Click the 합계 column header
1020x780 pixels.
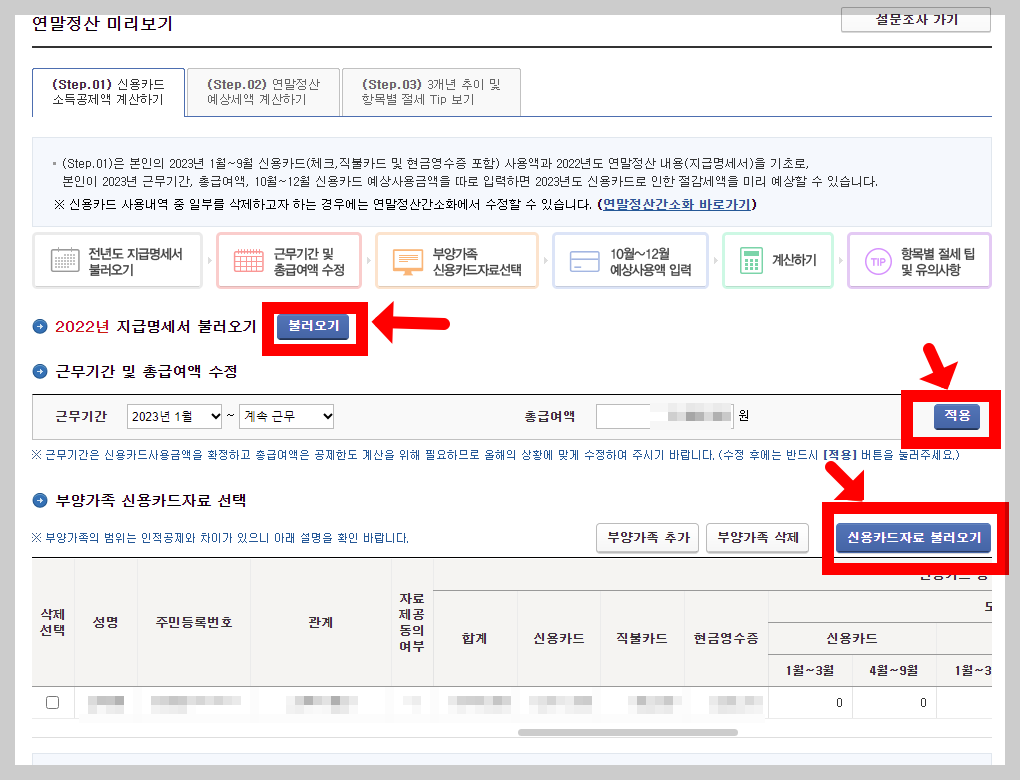pyautogui.click(x=475, y=639)
